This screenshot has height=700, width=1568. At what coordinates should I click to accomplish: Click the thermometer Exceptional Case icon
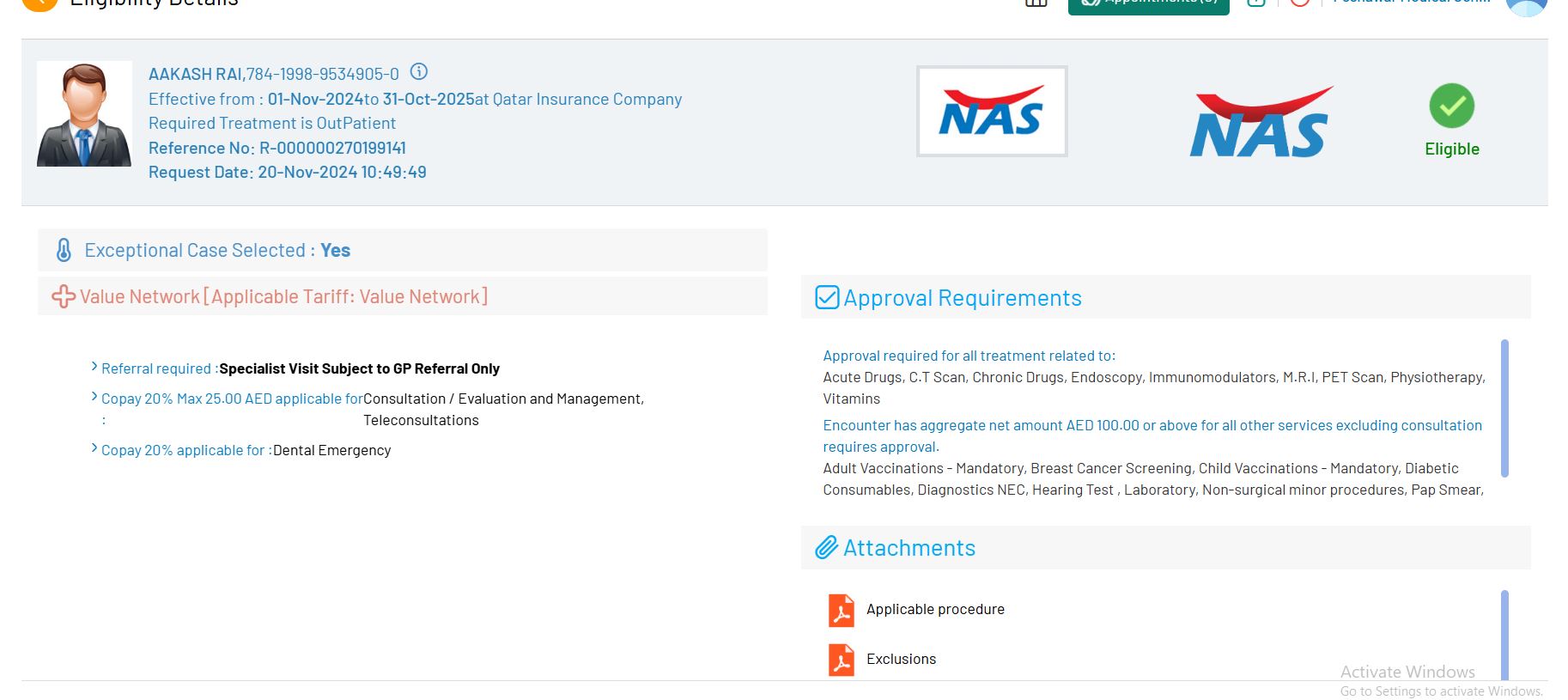tap(64, 250)
